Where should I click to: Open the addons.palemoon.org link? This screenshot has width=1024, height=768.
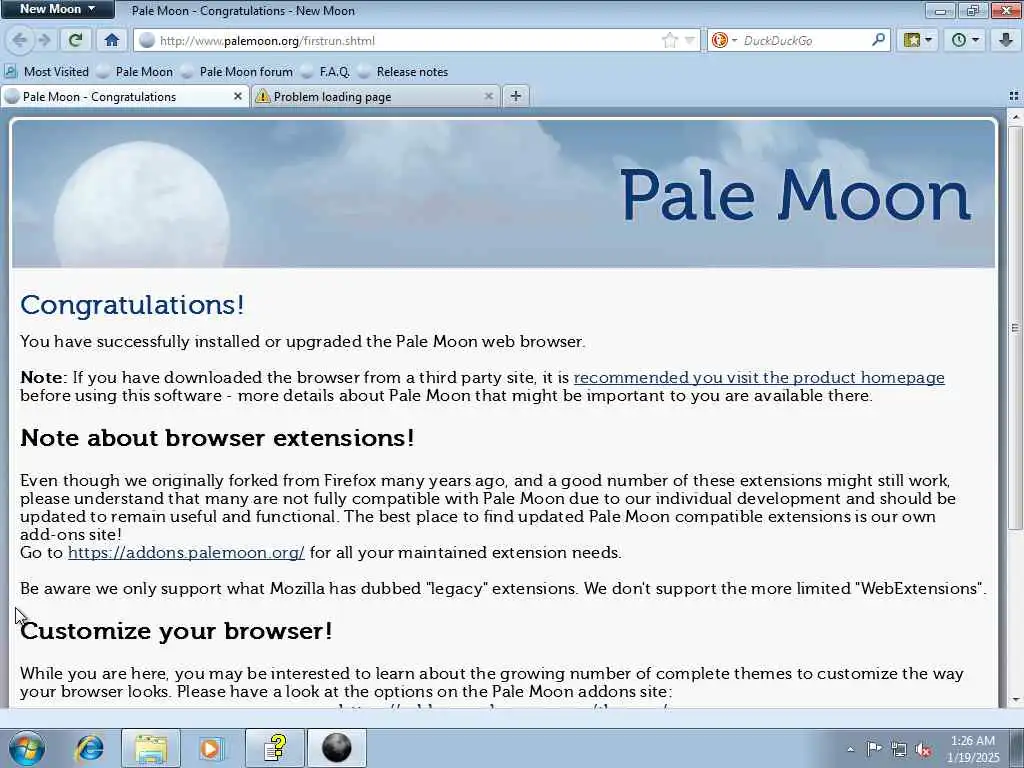pyautogui.click(x=186, y=552)
